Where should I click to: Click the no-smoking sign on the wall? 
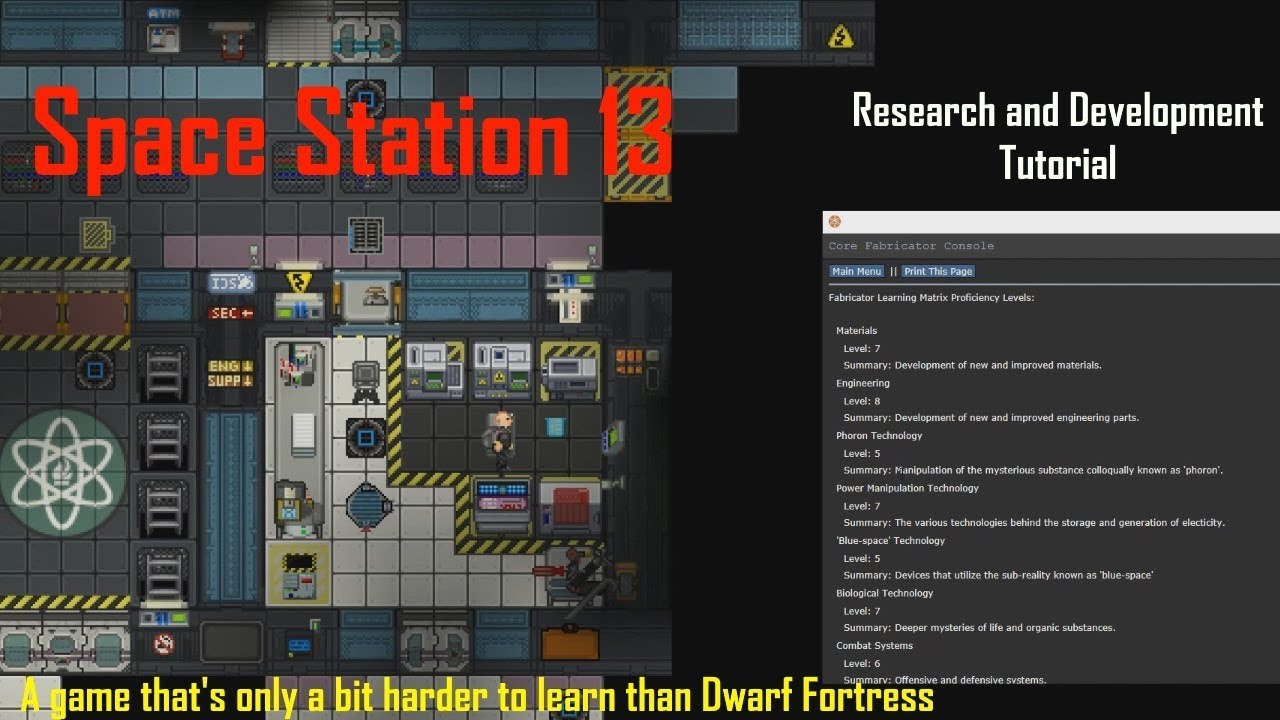click(164, 644)
